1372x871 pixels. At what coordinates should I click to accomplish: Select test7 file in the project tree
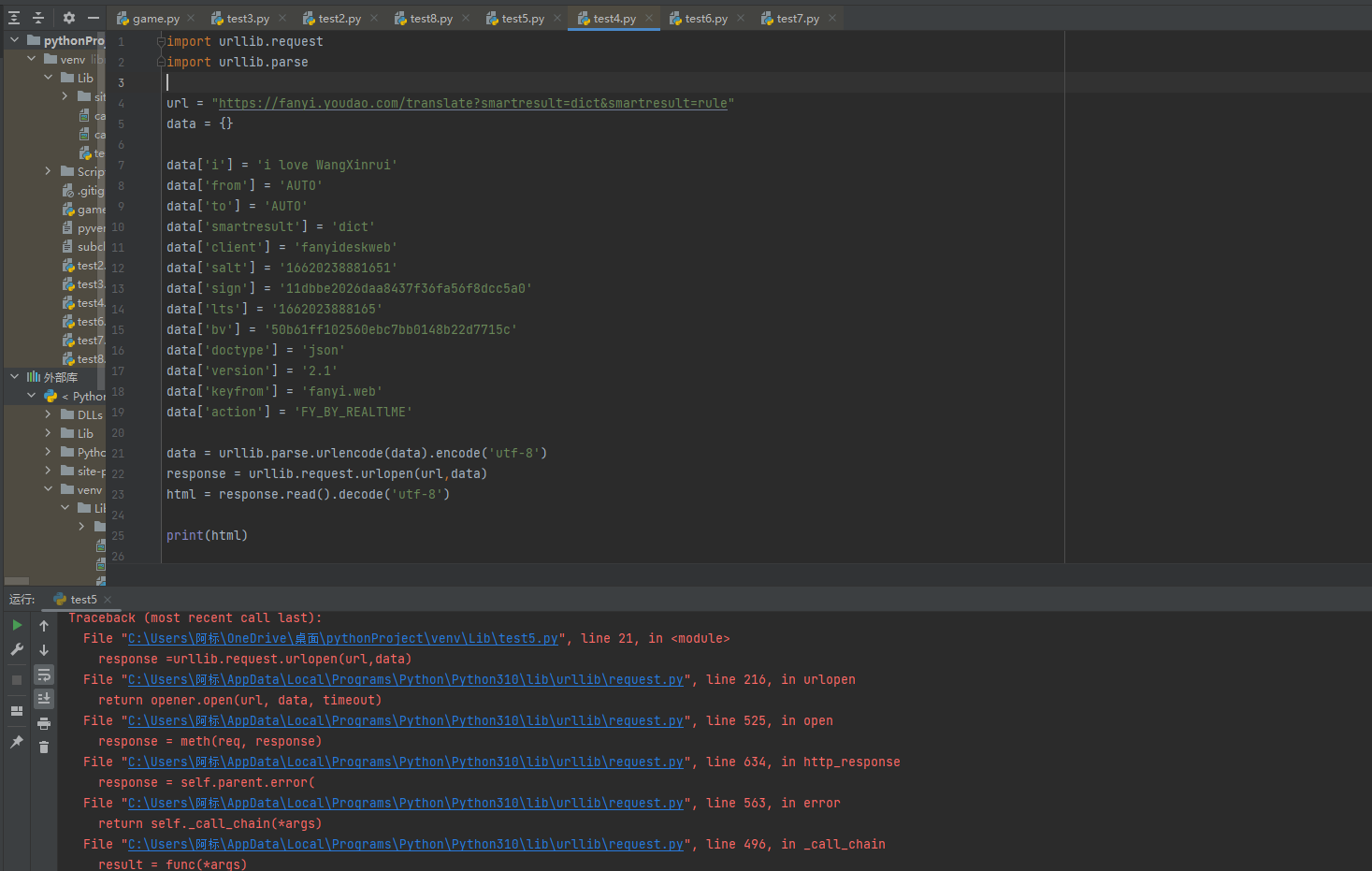[83, 341]
